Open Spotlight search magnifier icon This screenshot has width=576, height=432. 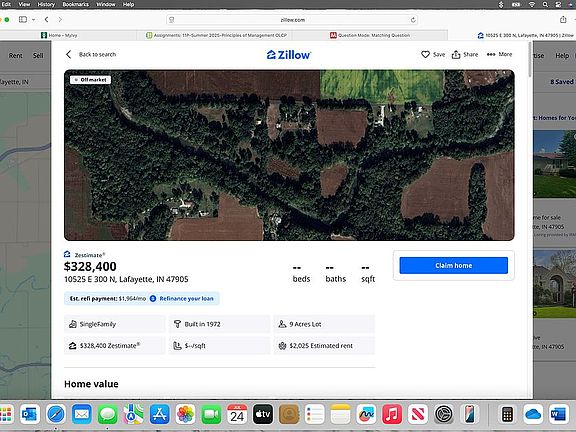[x=546, y=4]
